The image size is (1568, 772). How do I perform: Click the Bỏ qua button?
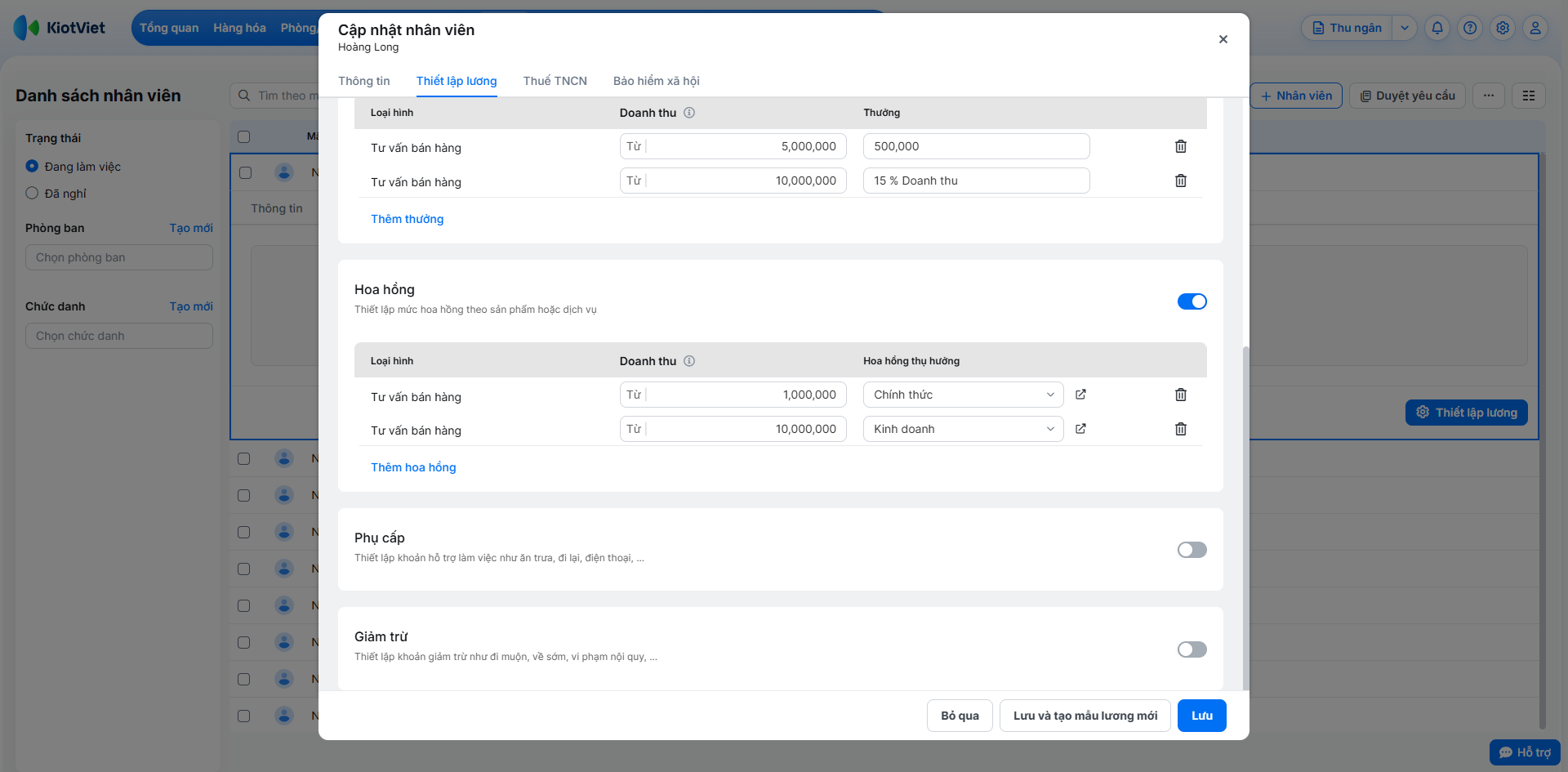(960, 716)
